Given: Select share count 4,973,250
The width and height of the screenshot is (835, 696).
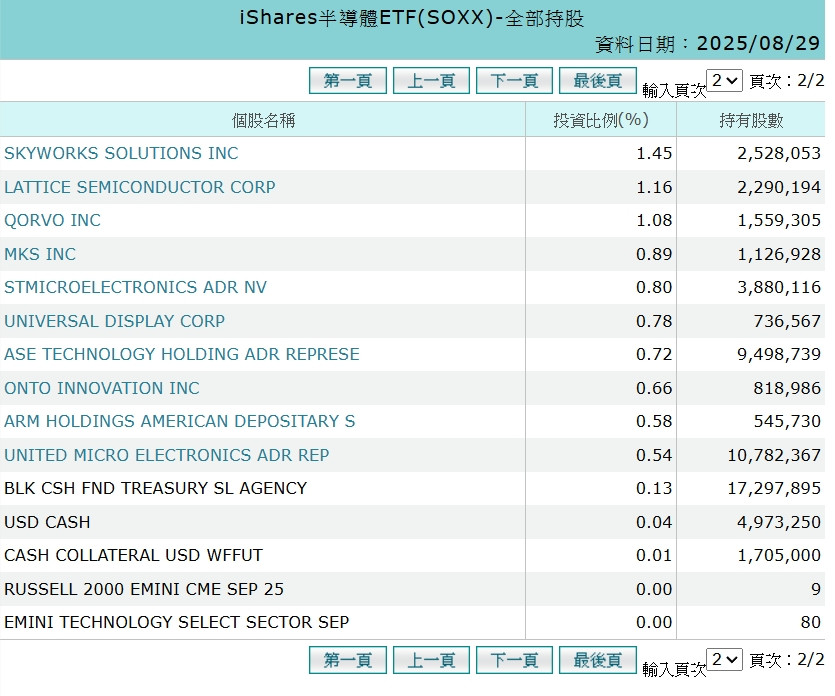Looking at the screenshot, I should coord(779,523).
